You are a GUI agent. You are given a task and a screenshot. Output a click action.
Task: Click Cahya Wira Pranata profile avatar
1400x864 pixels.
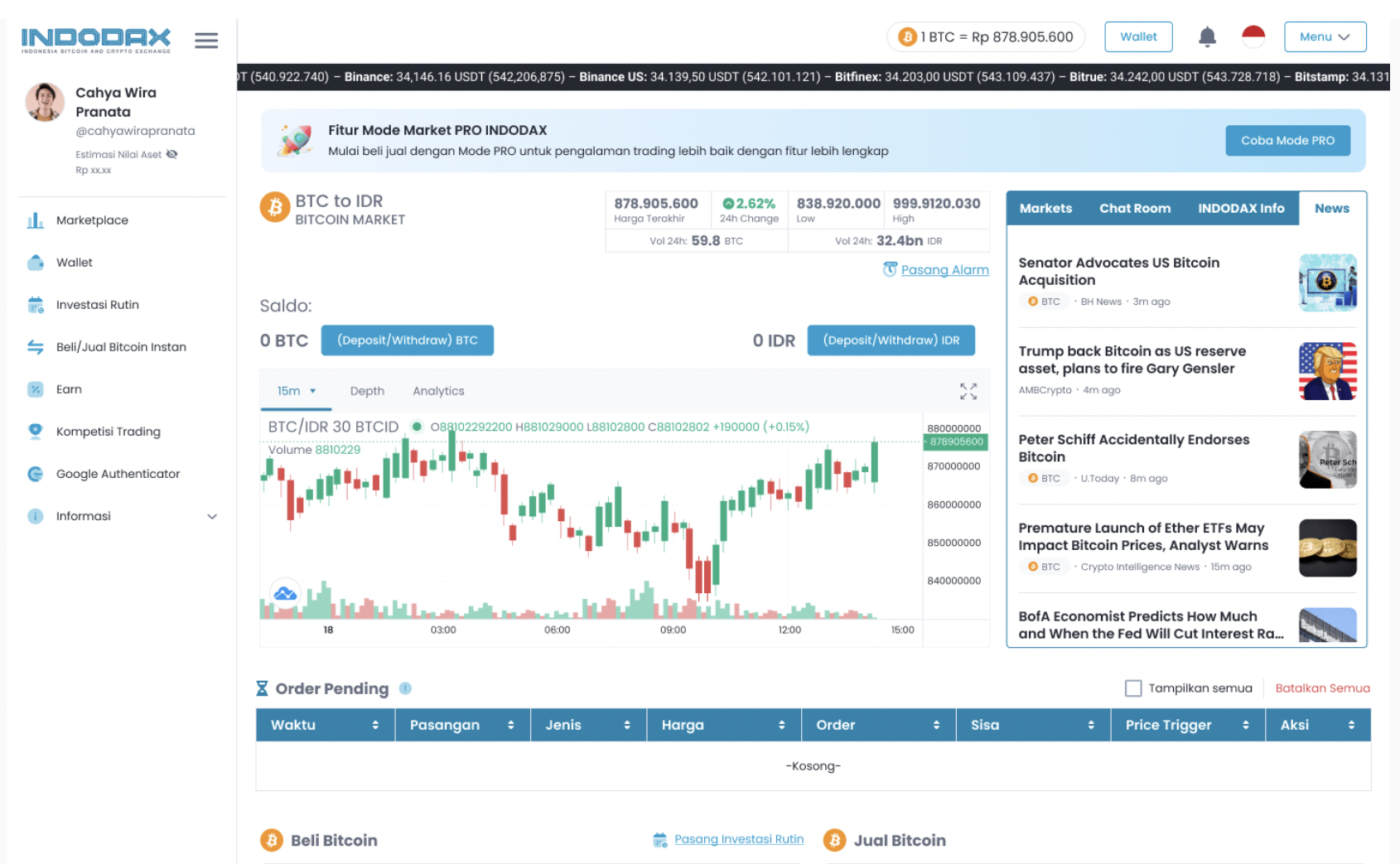(x=45, y=102)
